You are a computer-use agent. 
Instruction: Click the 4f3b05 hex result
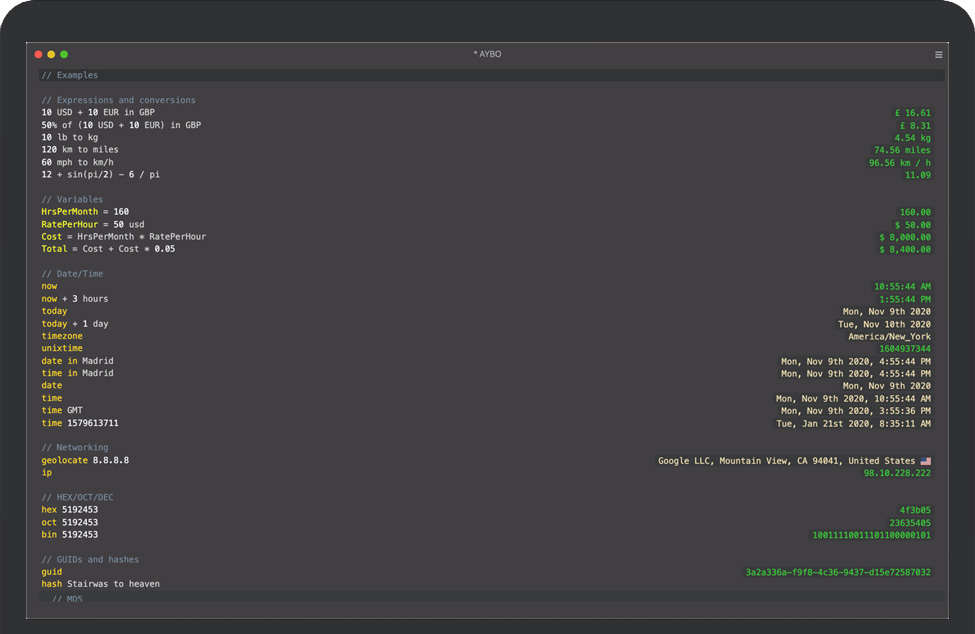click(x=914, y=510)
